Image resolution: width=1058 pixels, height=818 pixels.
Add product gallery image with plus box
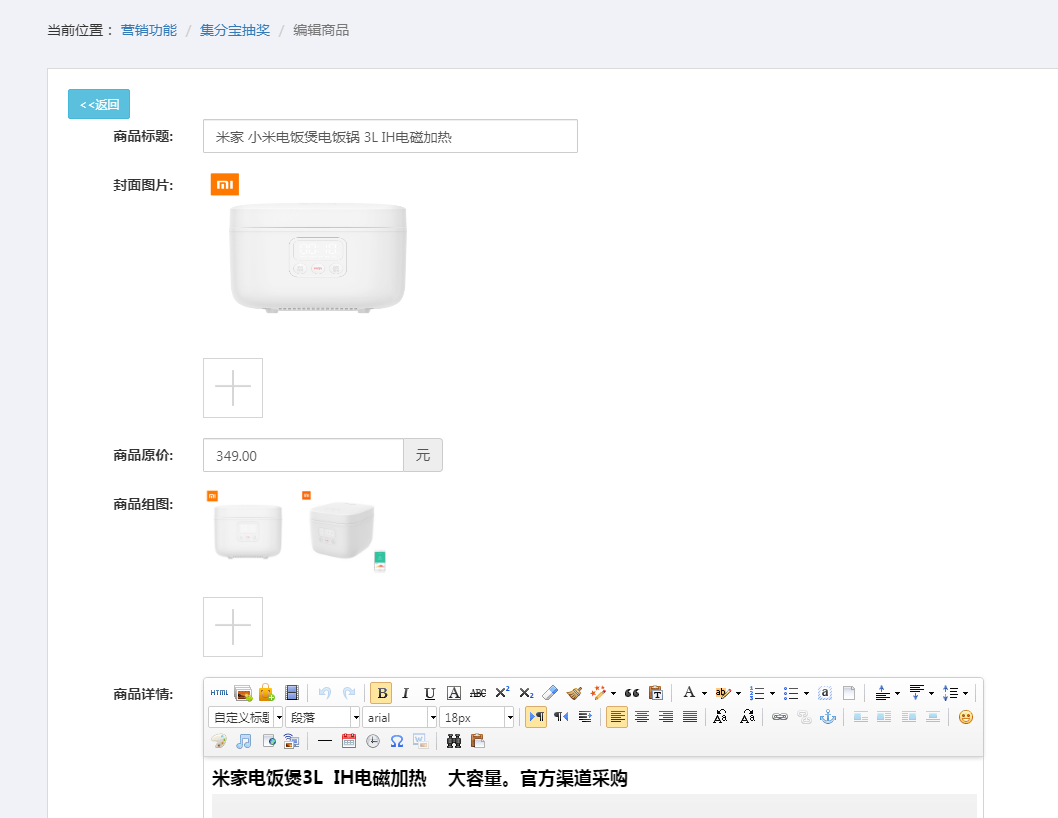tap(233, 627)
